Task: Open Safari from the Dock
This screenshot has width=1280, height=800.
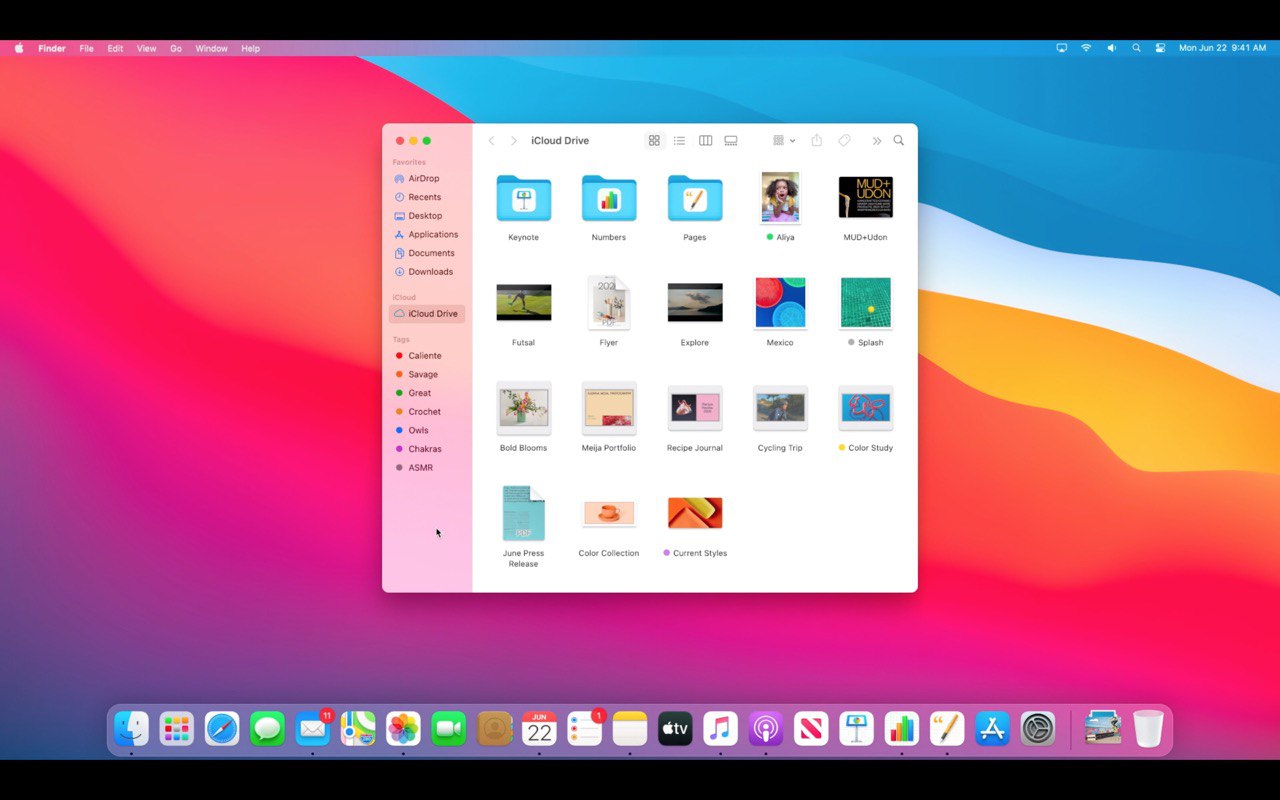Action: tap(222, 729)
